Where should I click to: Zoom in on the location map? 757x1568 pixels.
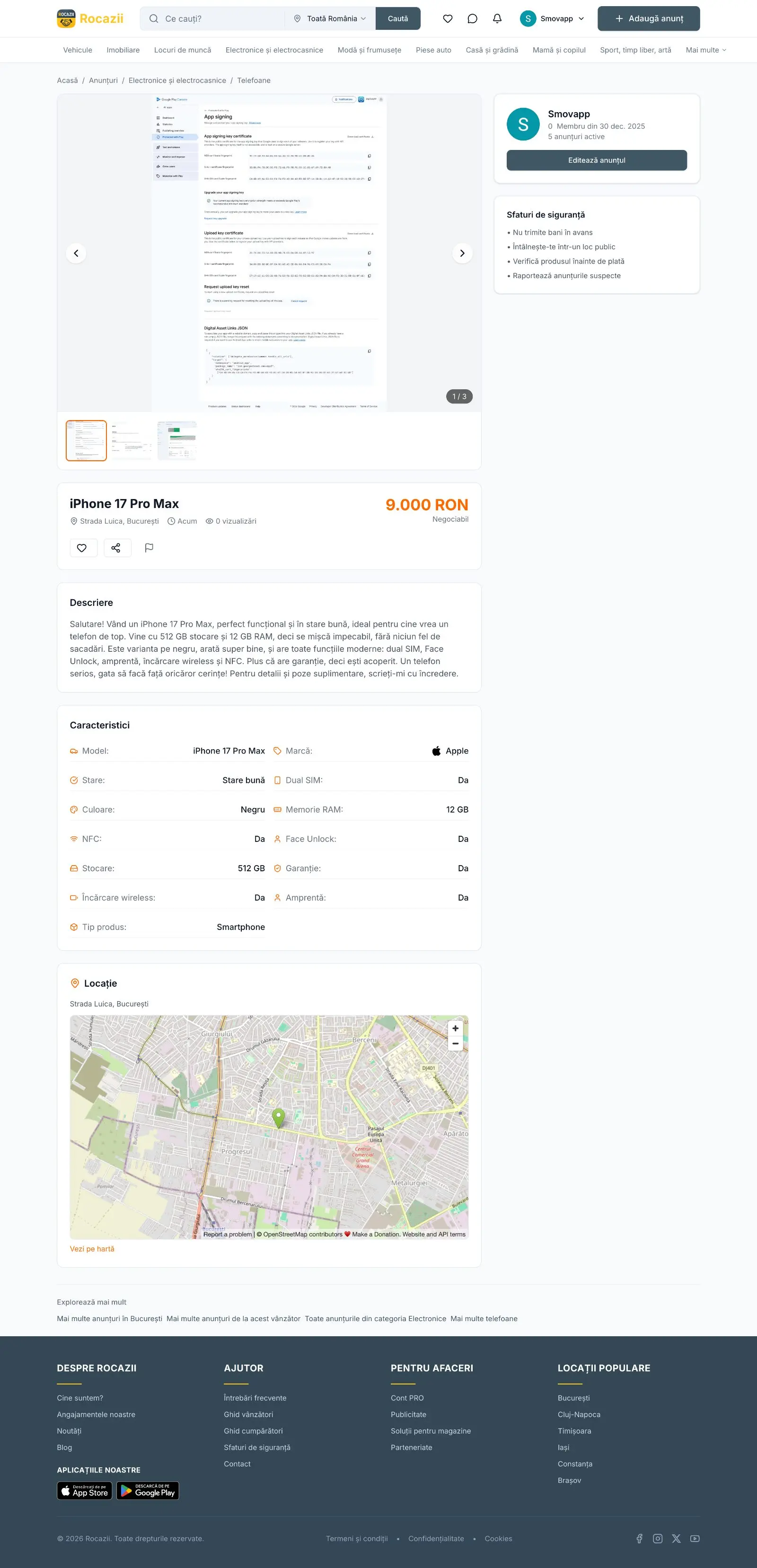(455, 1028)
